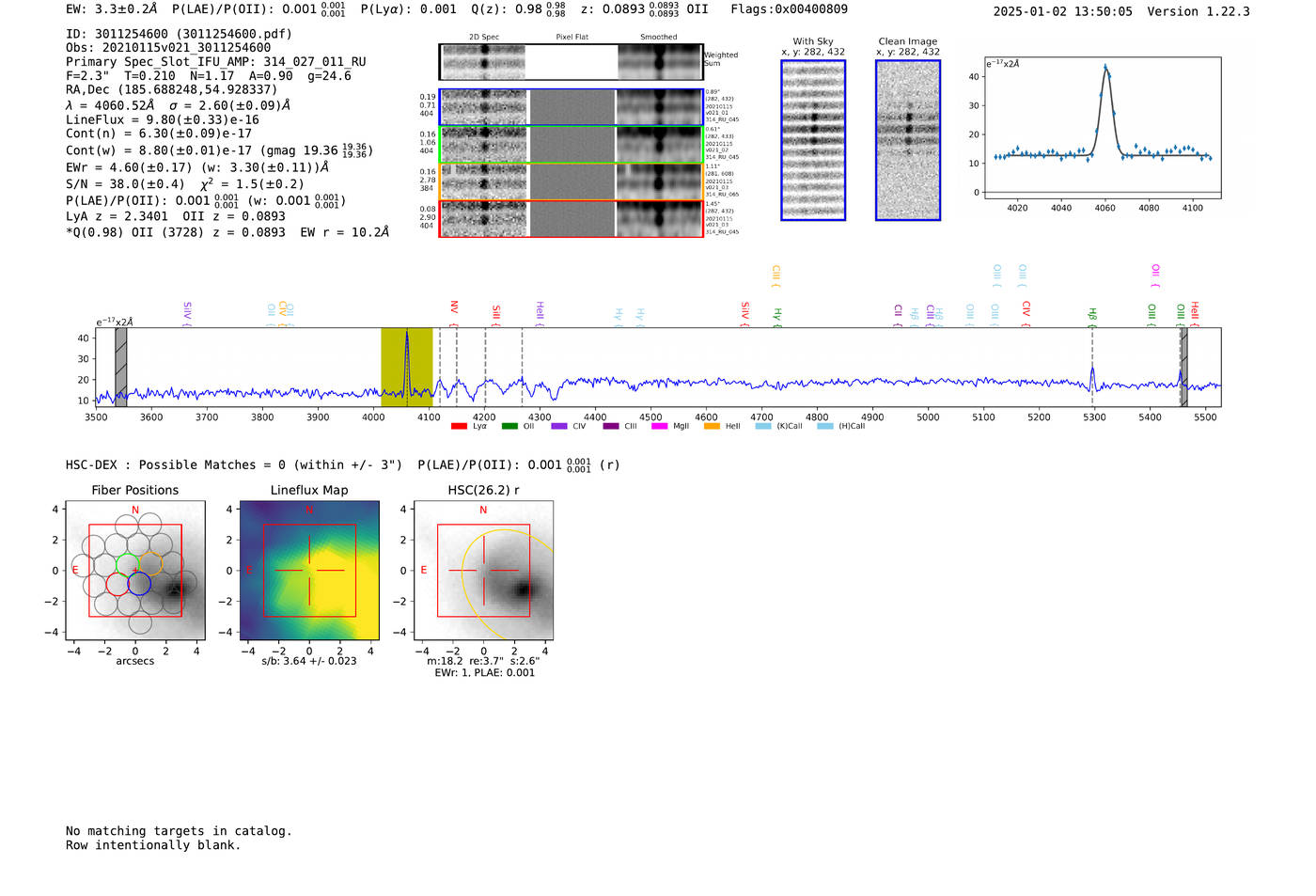The image size is (1316, 896).
Task: Click the NV line marker above spectrum
Action: coord(454,314)
